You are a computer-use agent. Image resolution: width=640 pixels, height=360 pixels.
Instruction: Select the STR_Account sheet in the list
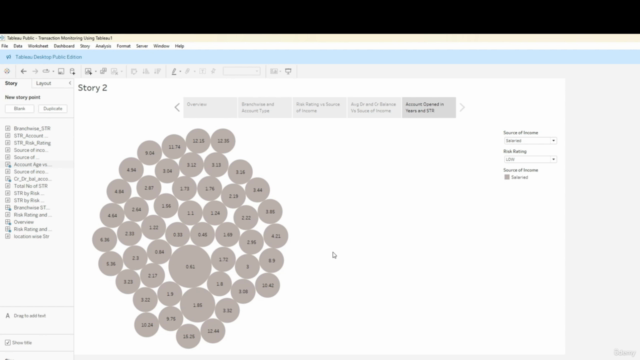[x=30, y=136]
